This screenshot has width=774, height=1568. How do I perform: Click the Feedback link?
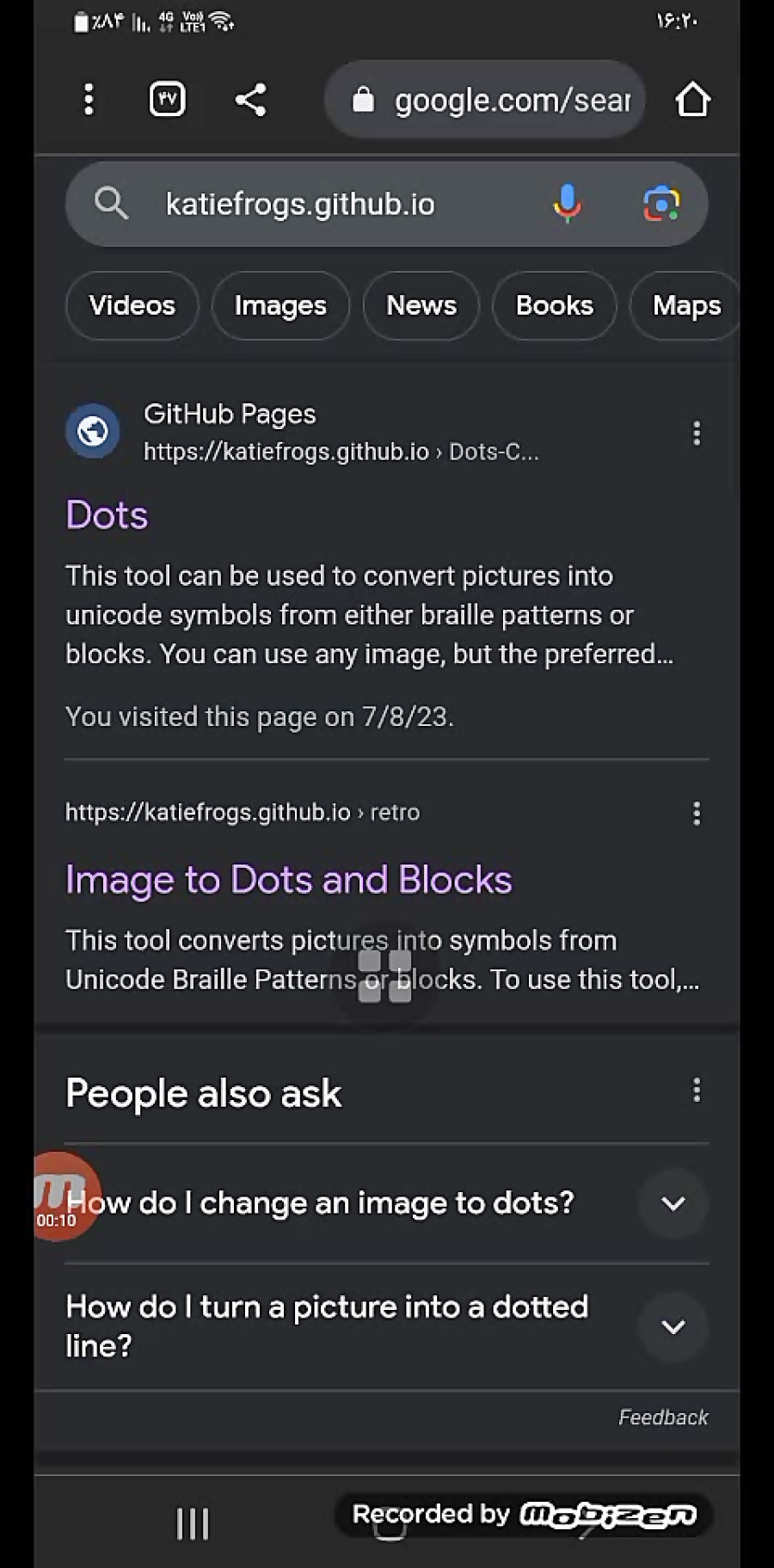pyautogui.click(x=663, y=1417)
